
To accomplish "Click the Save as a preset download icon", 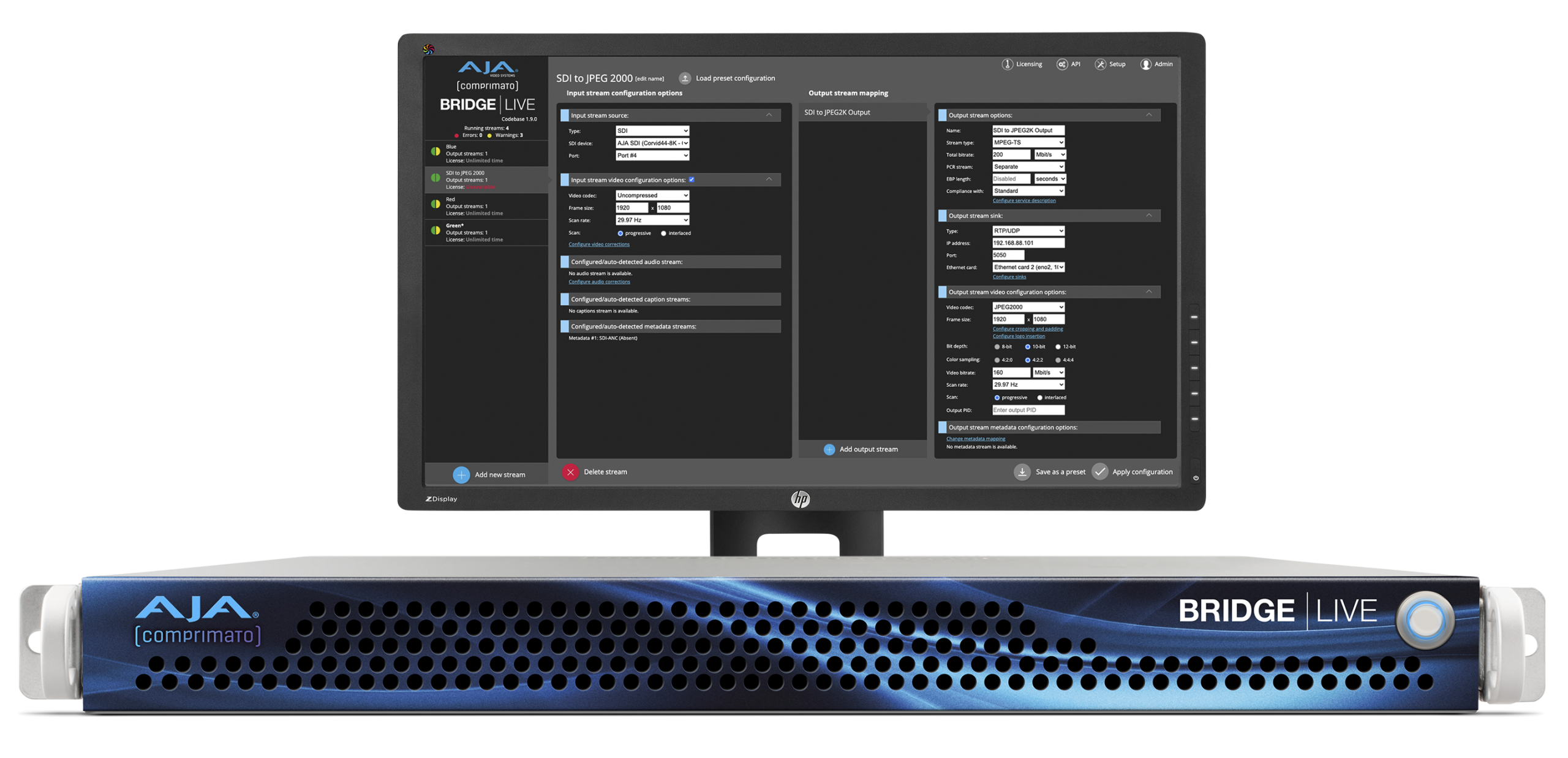I will point(1022,472).
